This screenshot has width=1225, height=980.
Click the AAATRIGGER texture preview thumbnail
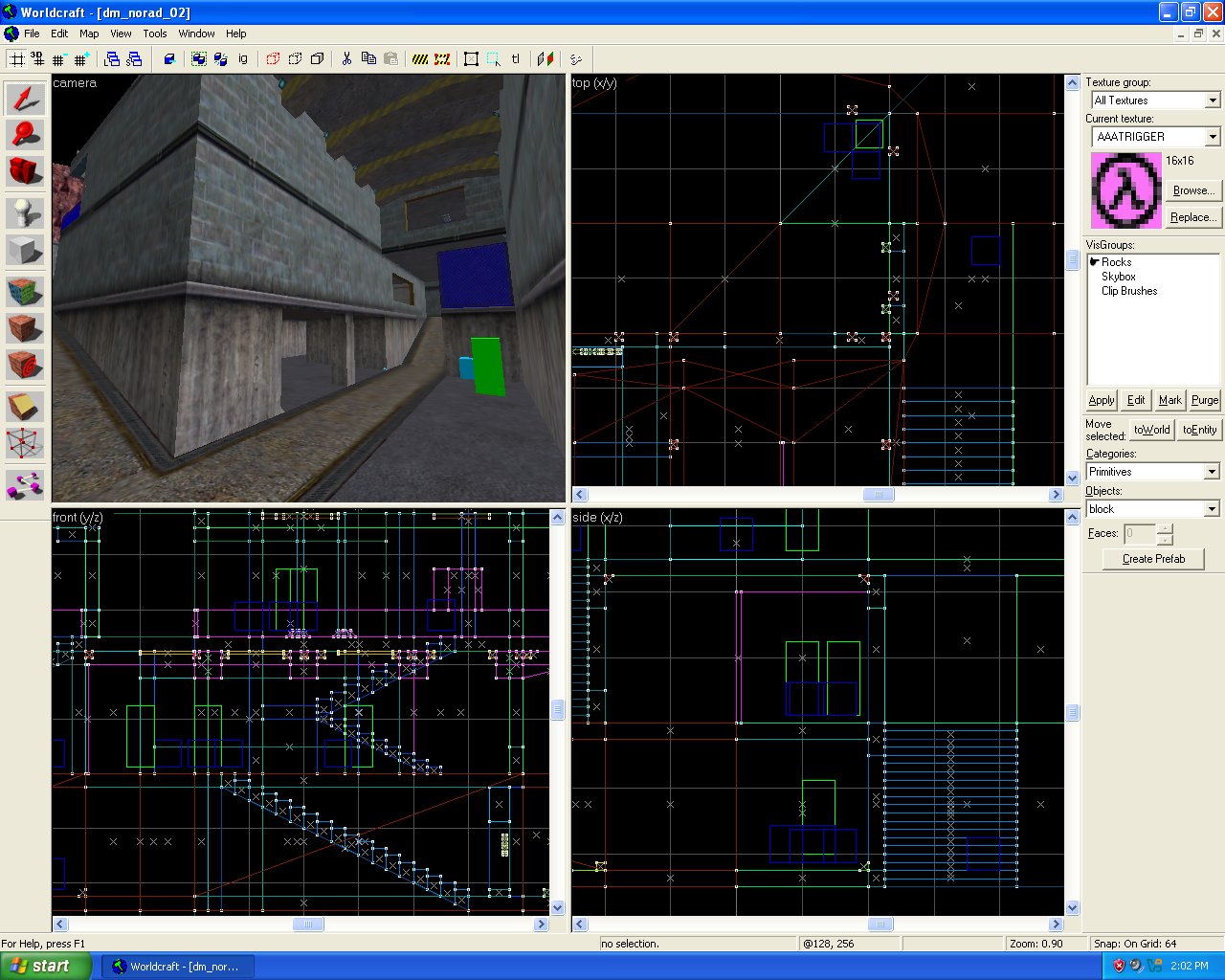pos(1126,190)
